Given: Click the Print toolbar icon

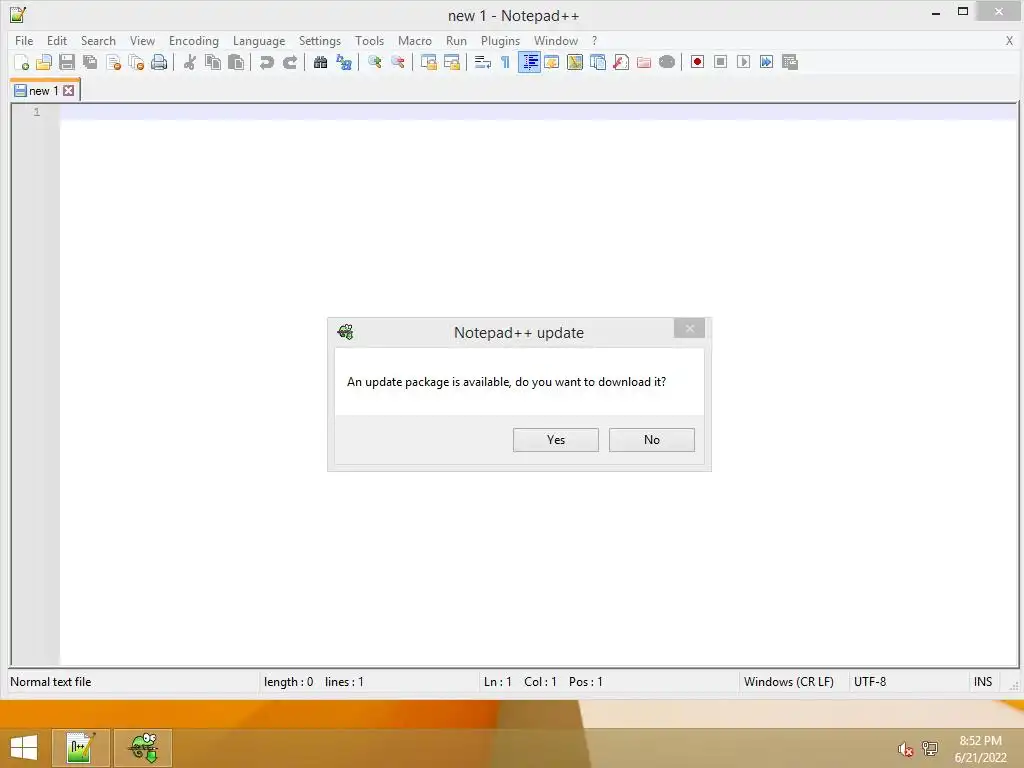Looking at the screenshot, I should pos(159,62).
